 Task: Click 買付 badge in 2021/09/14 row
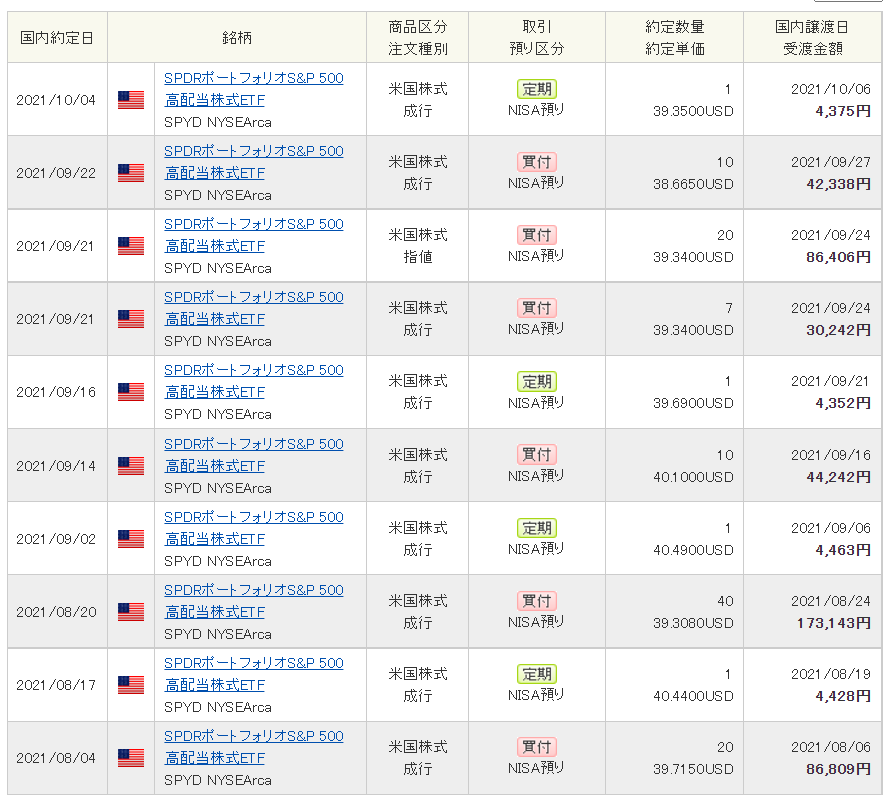point(536,455)
